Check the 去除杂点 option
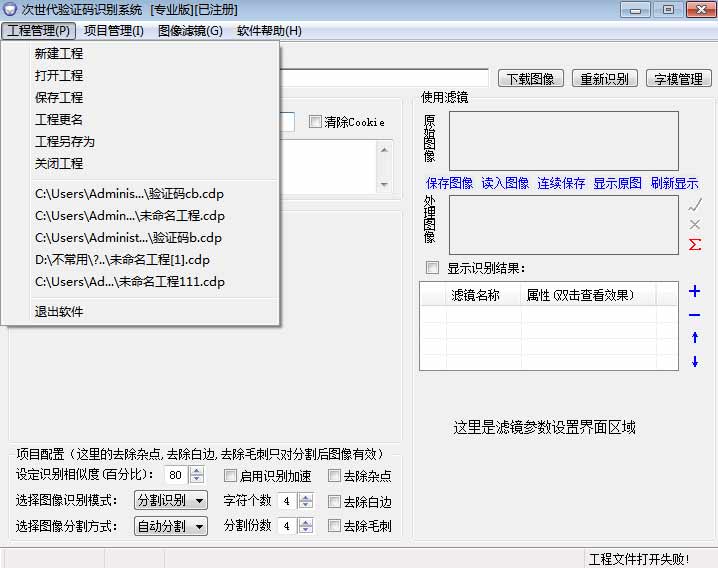718x568 pixels. coord(335,476)
